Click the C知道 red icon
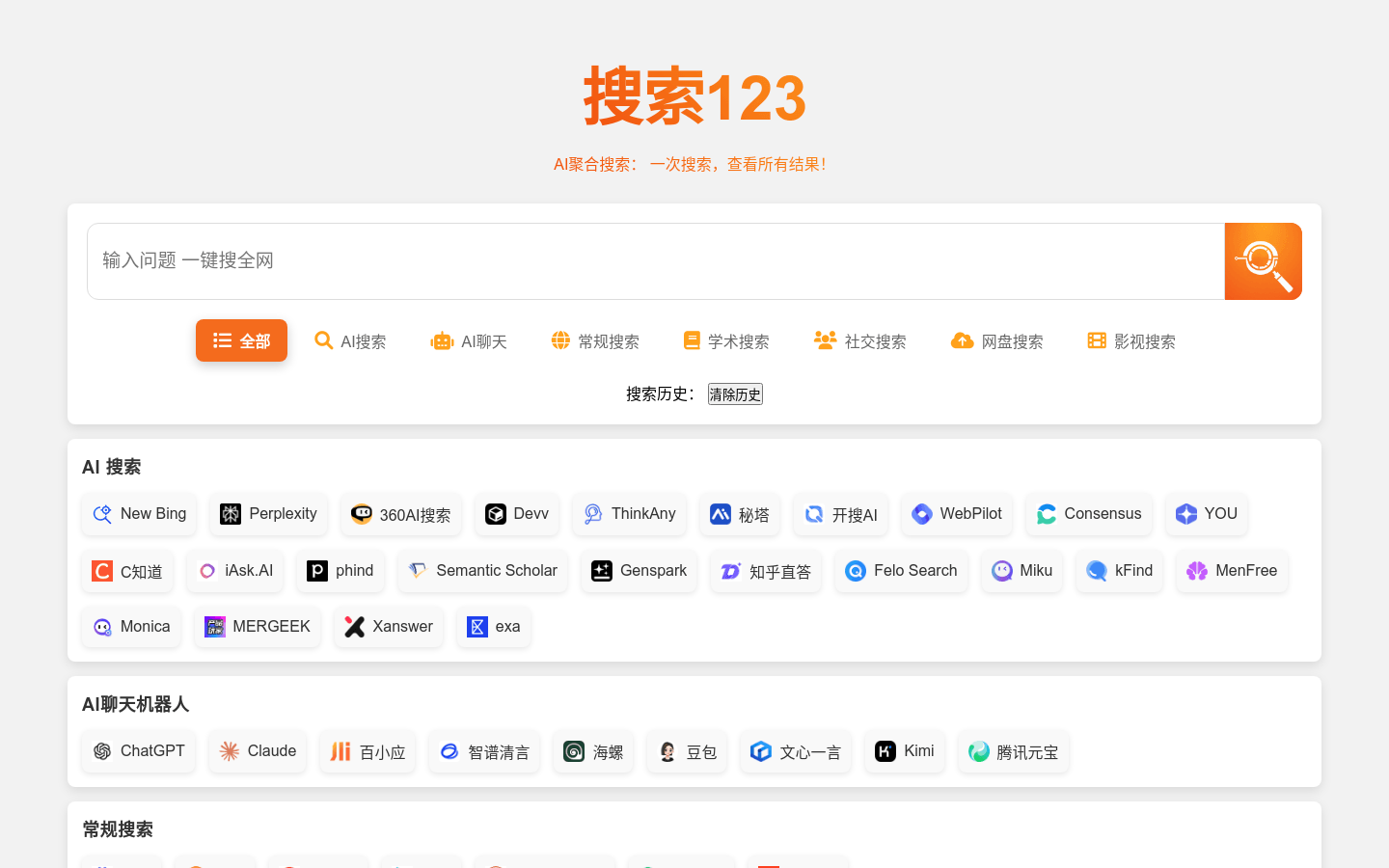Screen dimensions: 1389x868 pos(102,571)
